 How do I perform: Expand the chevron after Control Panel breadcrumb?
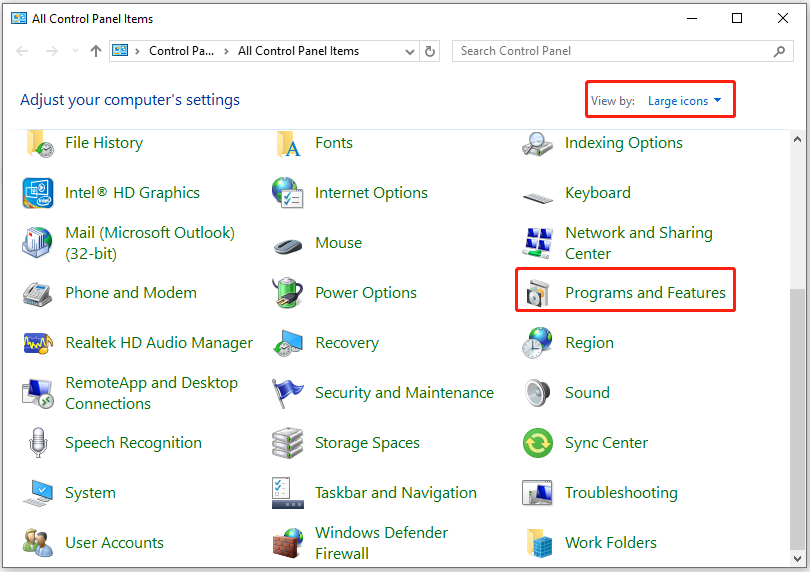click(226, 51)
